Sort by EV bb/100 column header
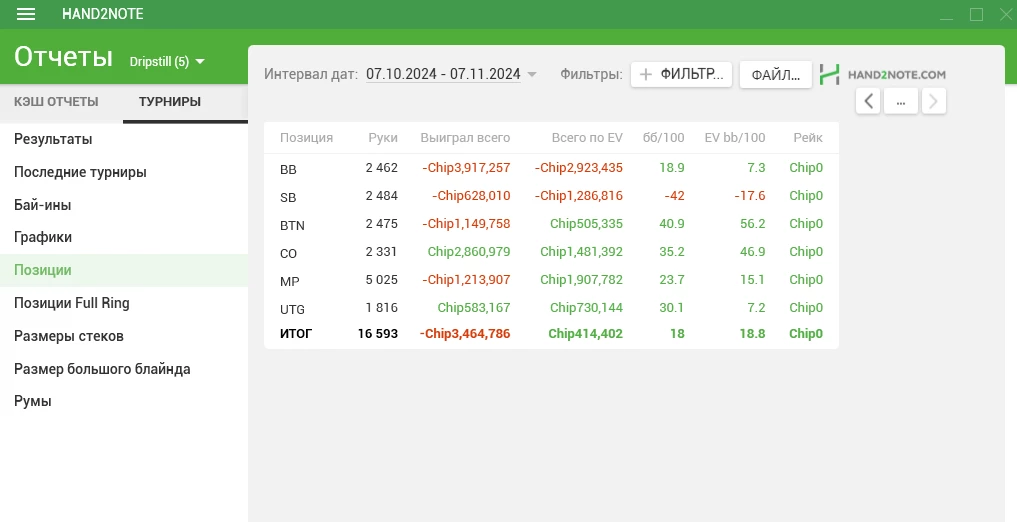Image resolution: width=1017 pixels, height=522 pixels. [734, 138]
